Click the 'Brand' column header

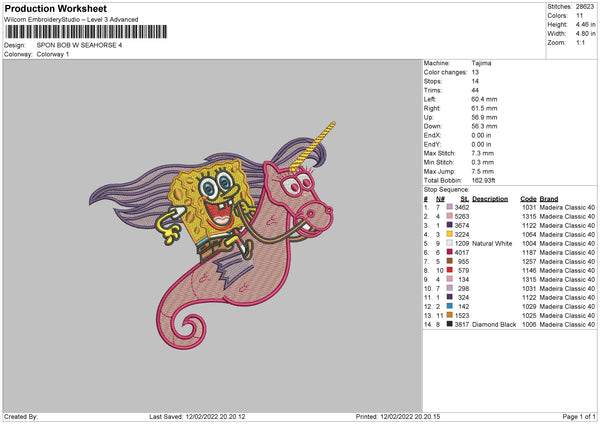[549, 199]
